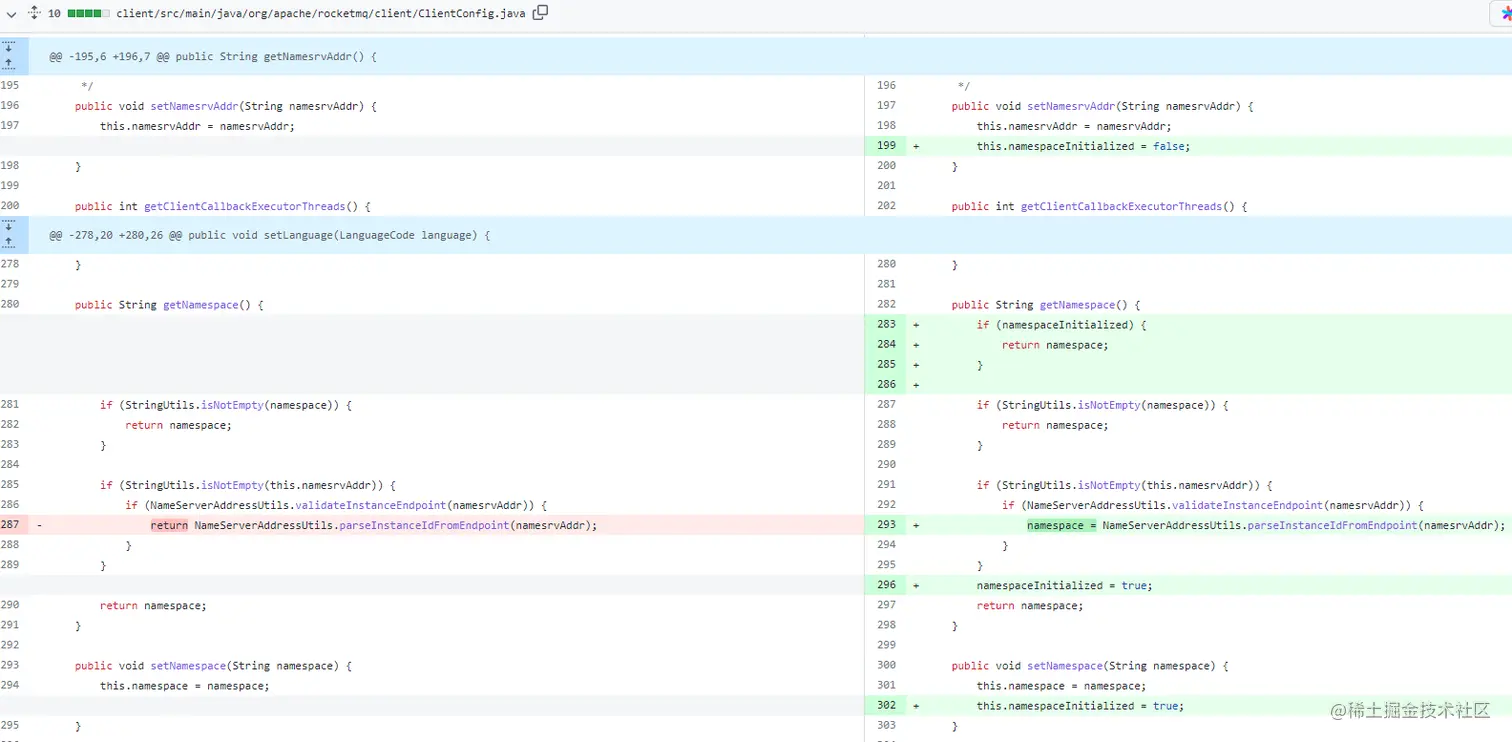Screen dimensions: 1512x742
Task: Click the changed lines count '10'
Action: [54, 14]
